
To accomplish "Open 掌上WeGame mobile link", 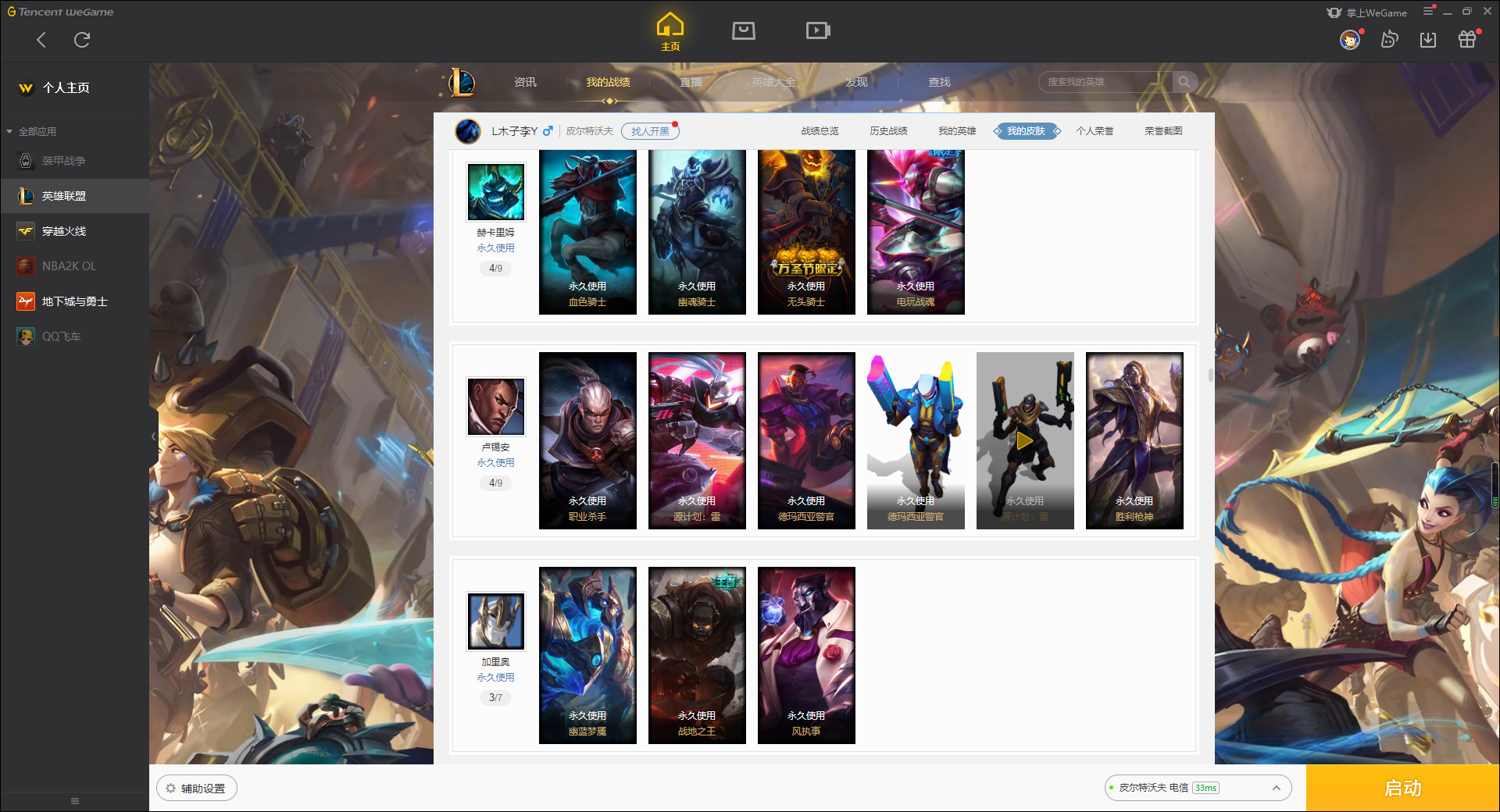I will (x=1366, y=12).
